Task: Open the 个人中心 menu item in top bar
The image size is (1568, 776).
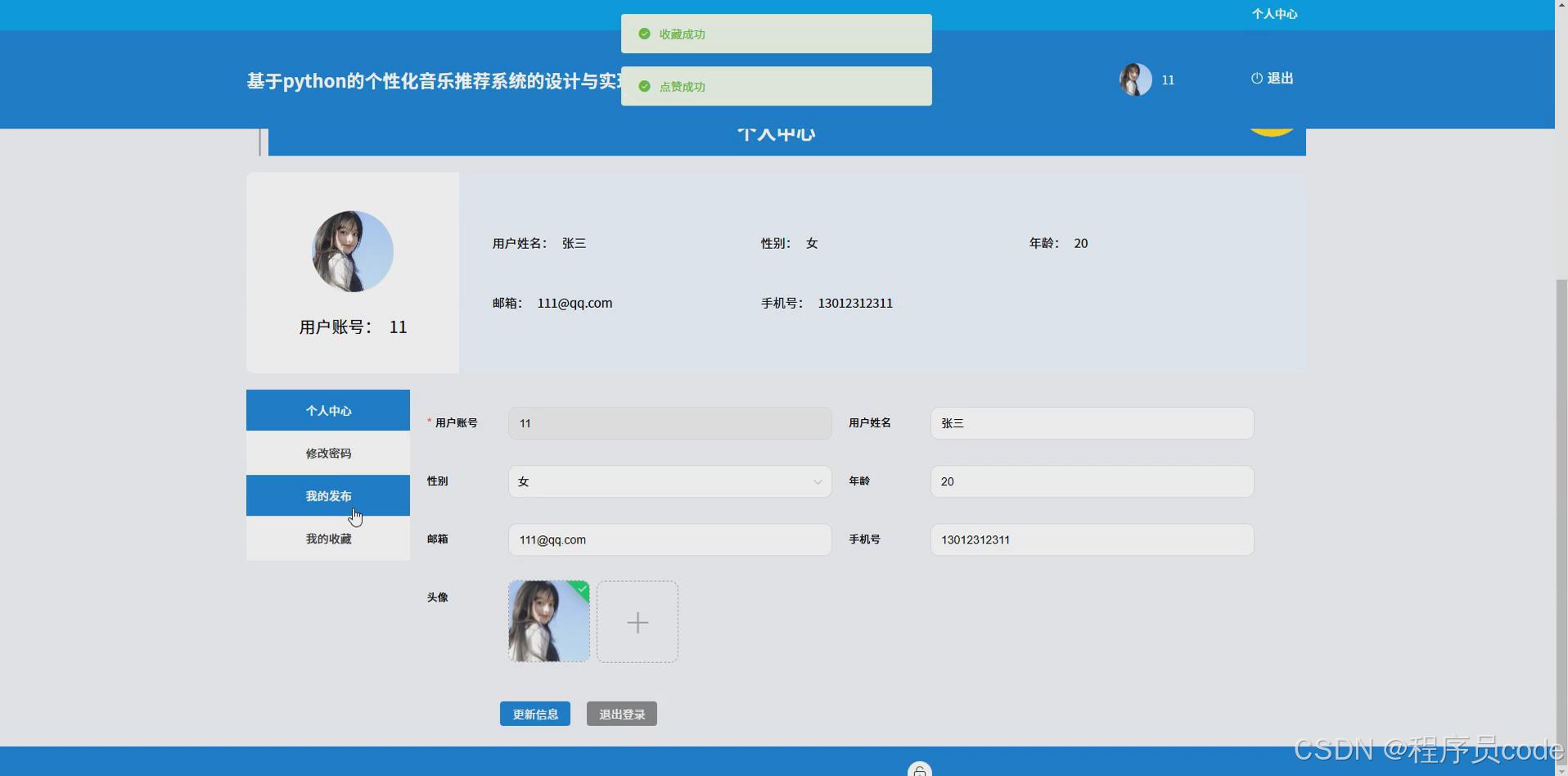Action: point(1274,13)
